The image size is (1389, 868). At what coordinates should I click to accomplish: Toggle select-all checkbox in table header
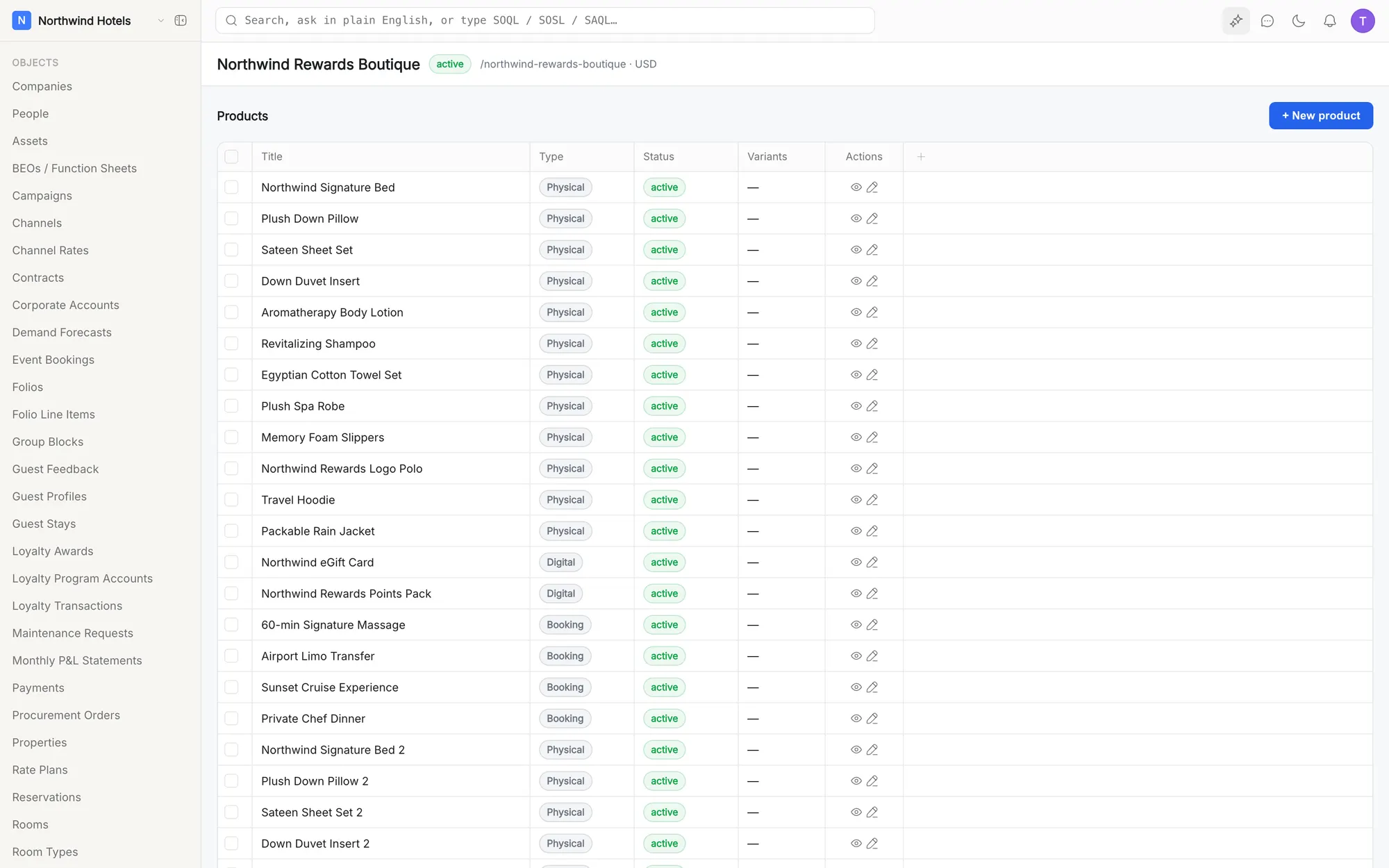tap(231, 157)
